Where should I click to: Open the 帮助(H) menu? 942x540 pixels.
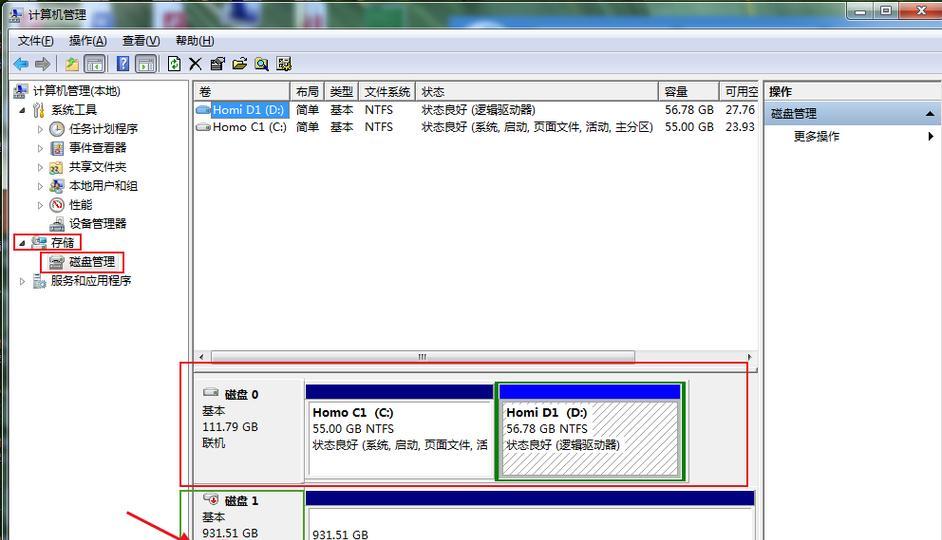click(195, 41)
